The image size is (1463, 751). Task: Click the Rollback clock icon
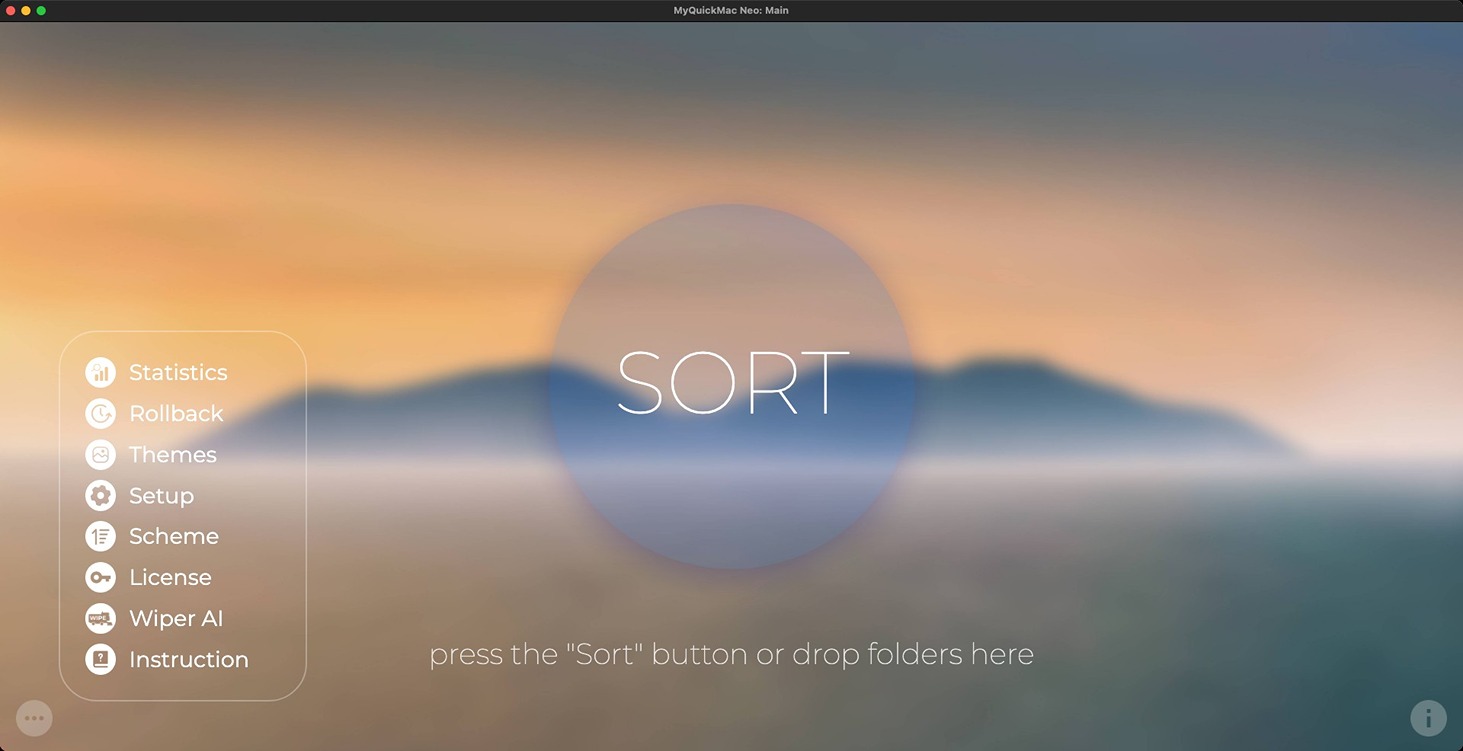(100, 413)
